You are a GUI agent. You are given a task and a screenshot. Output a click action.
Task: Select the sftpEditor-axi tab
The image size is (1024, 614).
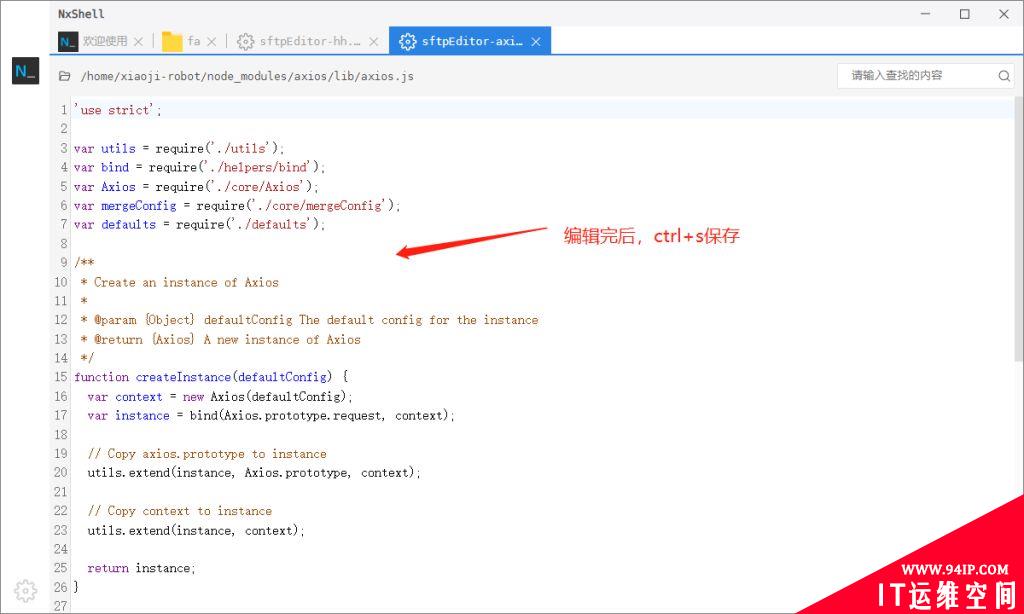click(470, 41)
